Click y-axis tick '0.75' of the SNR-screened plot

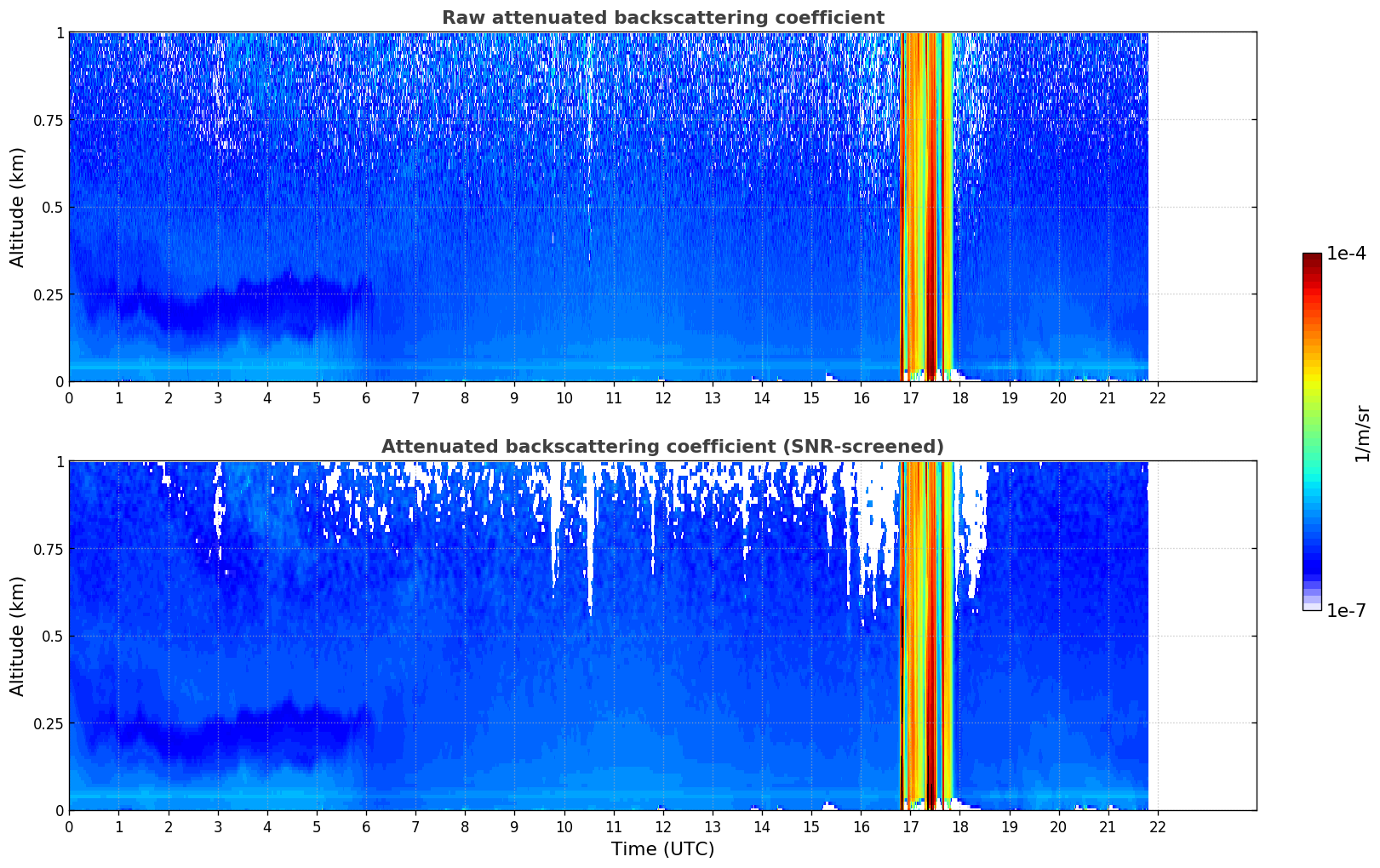pos(49,549)
